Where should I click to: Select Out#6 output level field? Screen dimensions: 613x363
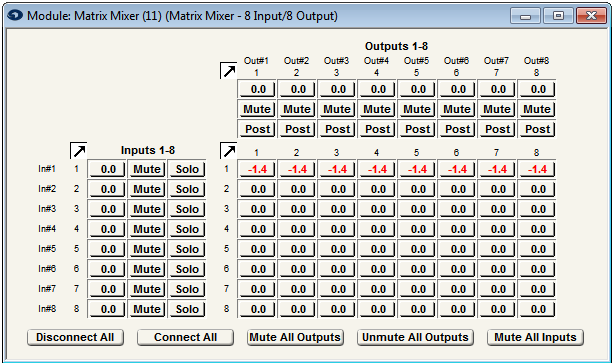pyautogui.click(x=457, y=89)
